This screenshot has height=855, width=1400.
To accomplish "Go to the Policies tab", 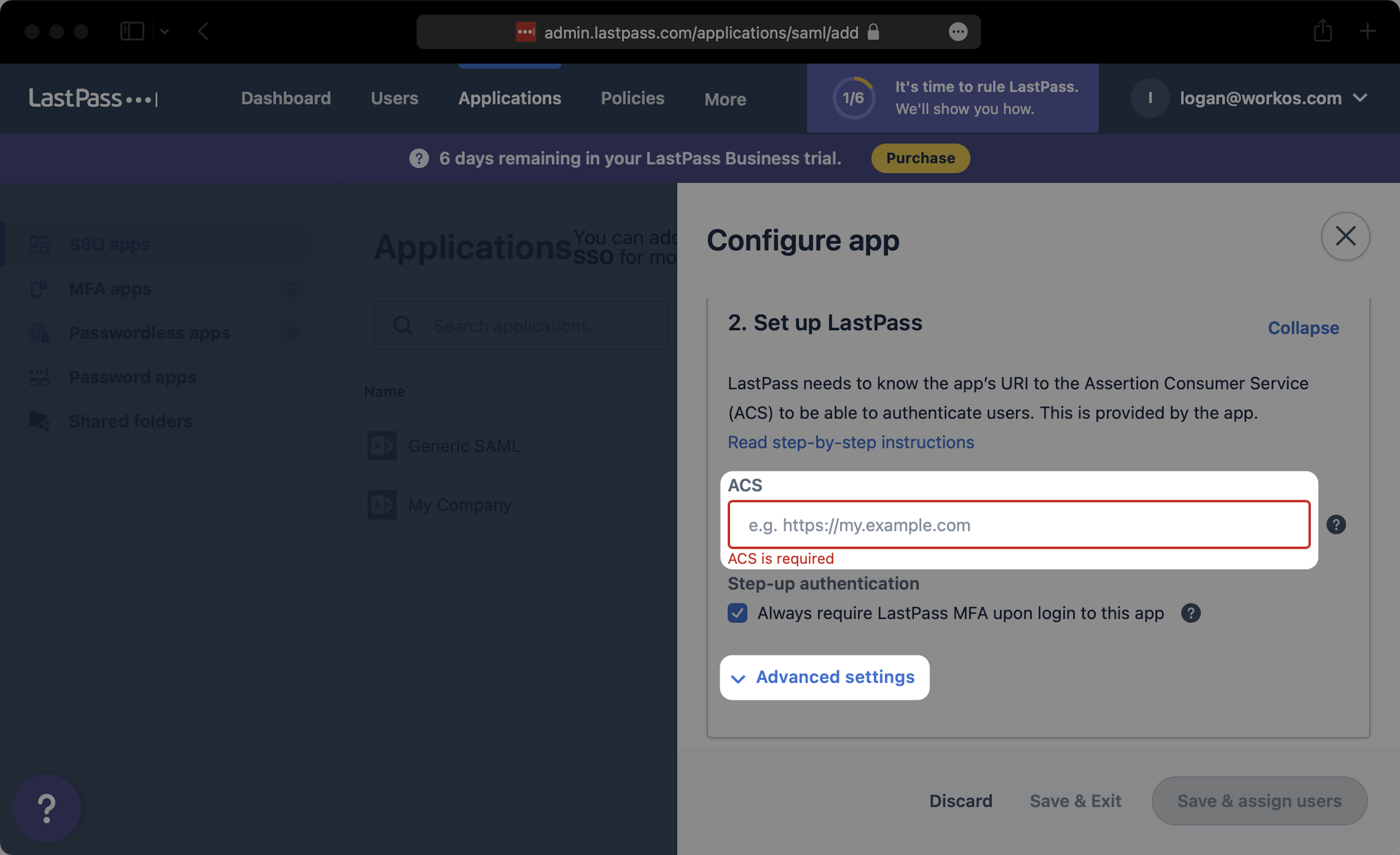I will click(x=633, y=98).
